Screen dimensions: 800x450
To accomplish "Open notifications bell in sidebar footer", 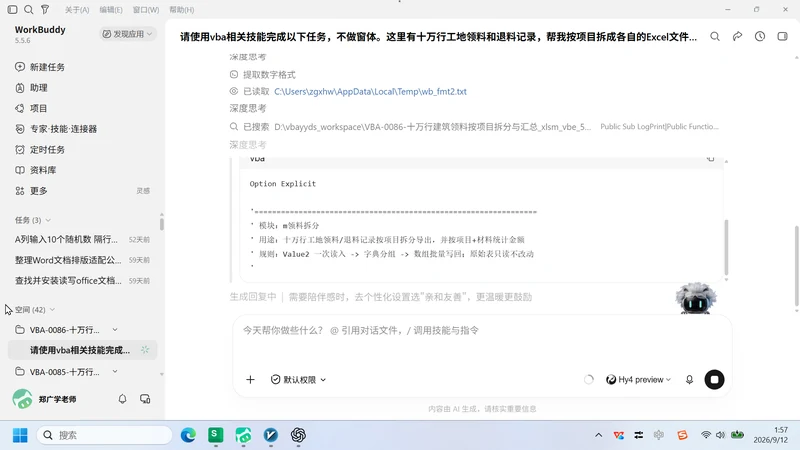I will [122, 399].
